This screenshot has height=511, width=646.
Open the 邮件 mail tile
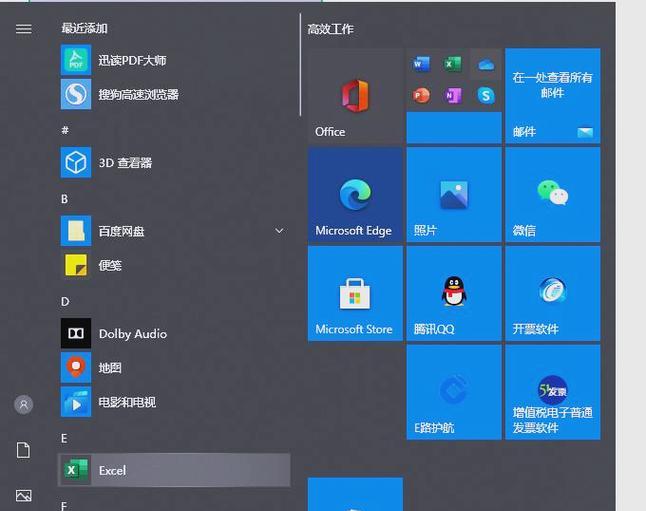pos(553,96)
